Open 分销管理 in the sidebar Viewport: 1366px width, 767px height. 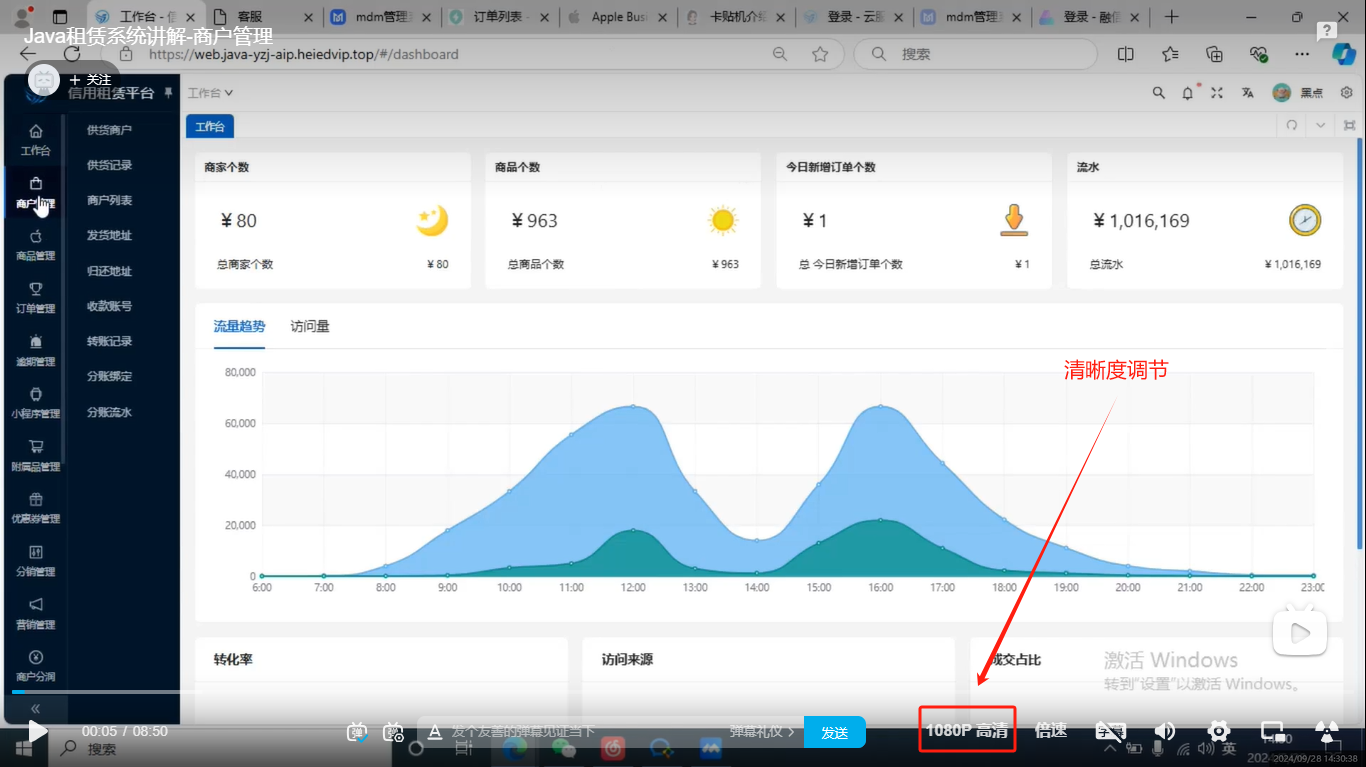click(35, 561)
